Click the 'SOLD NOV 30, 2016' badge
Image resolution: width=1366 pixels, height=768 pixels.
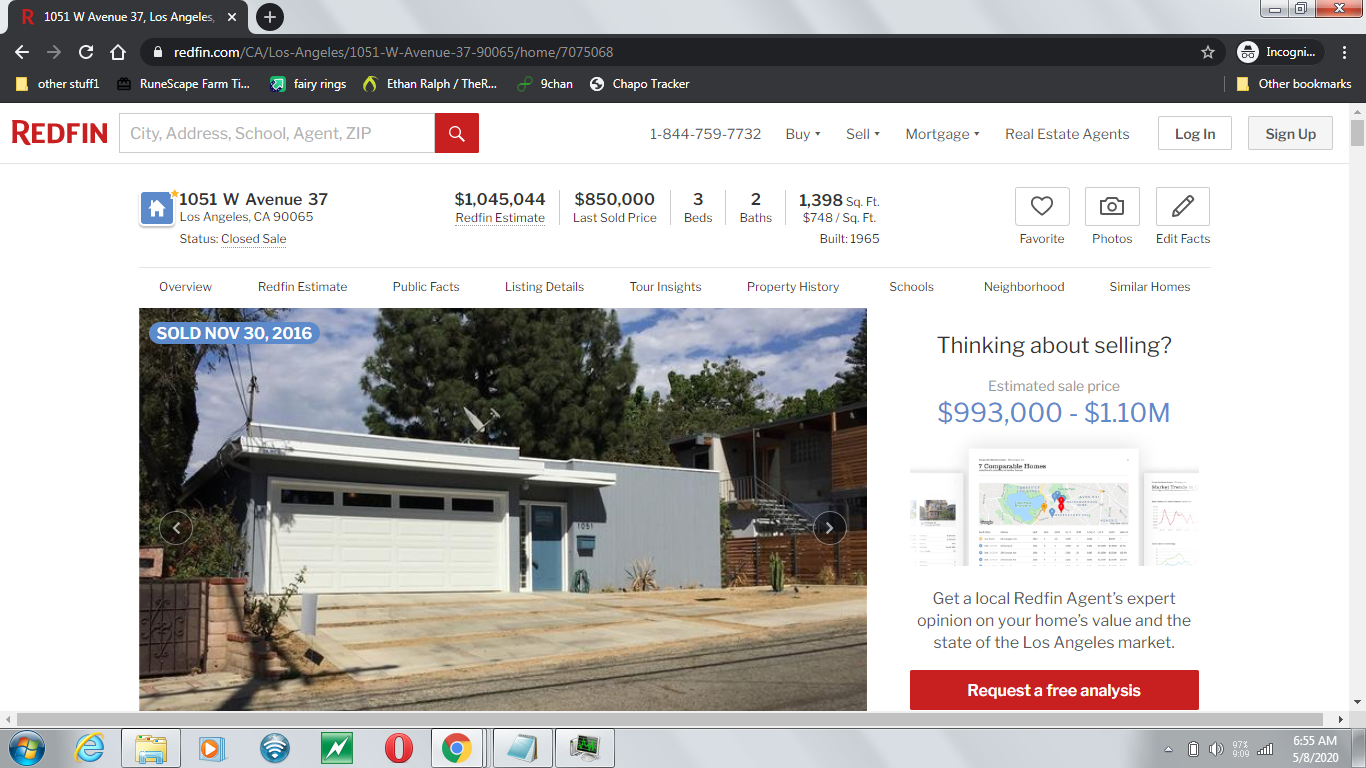pyautogui.click(x=234, y=333)
